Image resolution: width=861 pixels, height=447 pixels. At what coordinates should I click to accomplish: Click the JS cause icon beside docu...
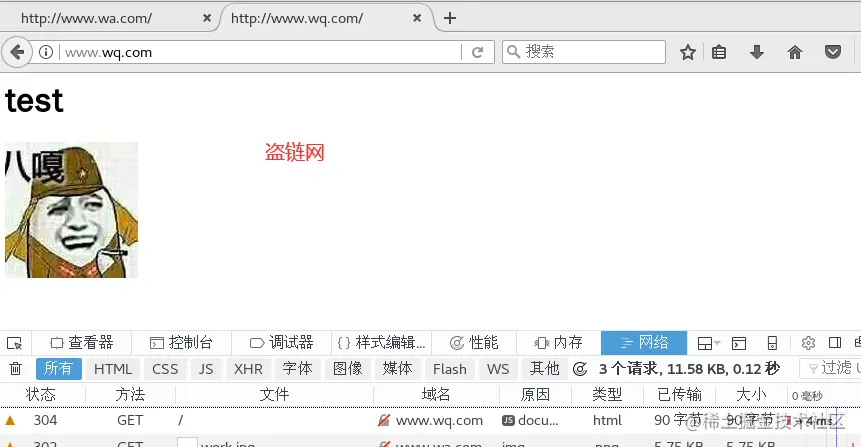(x=508, y=421)
